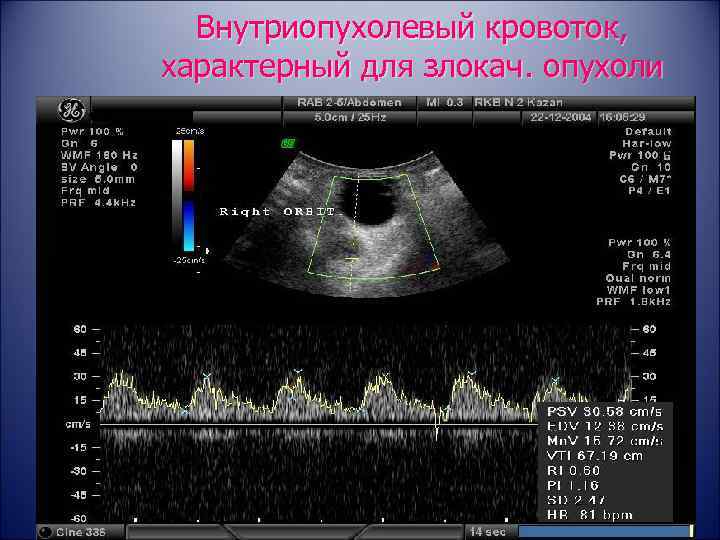Click the 'Har-low' harmonic setting
Viewport: 720px width, 540px height.
point(647,143)
